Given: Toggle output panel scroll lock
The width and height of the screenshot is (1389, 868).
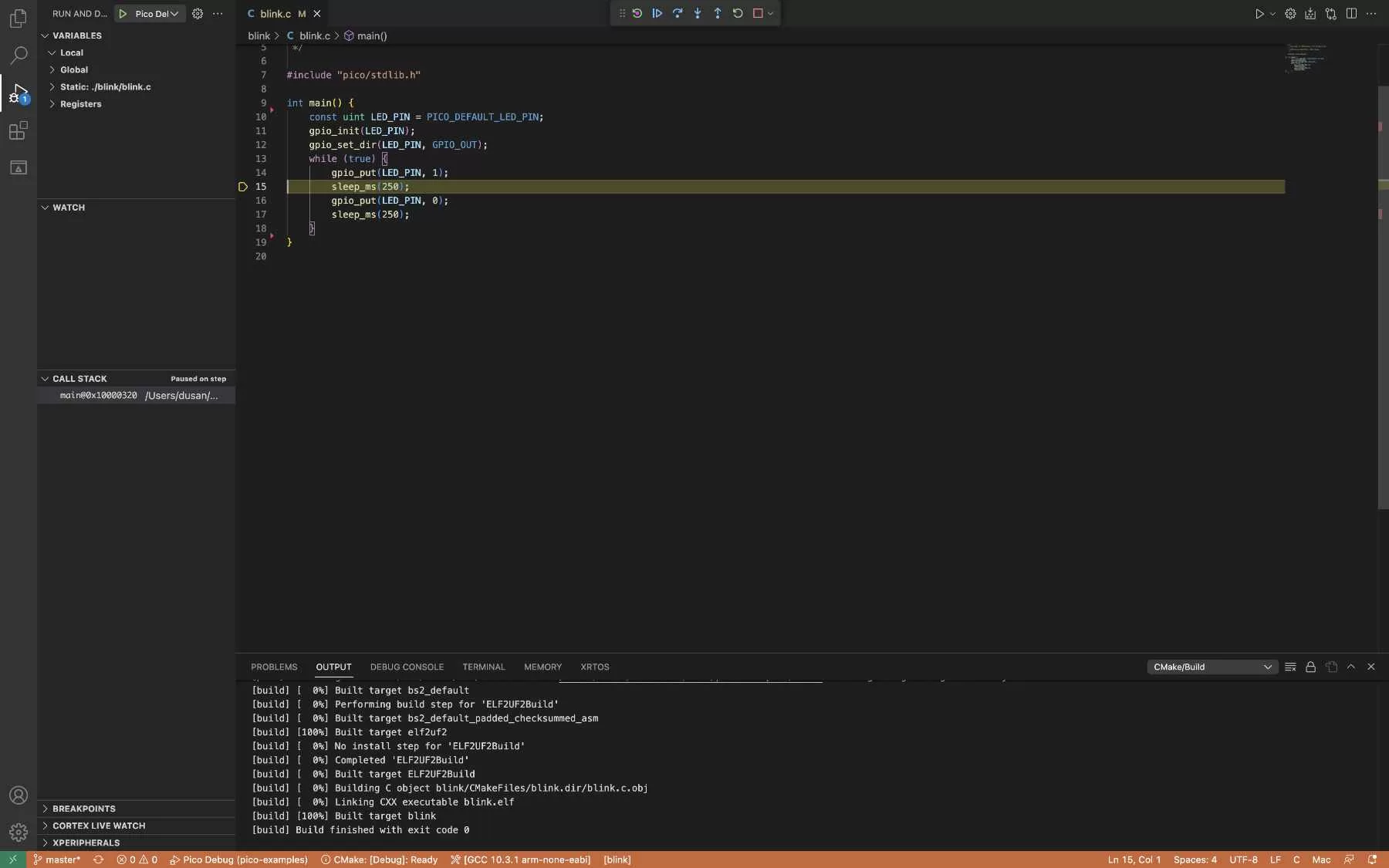Looking at the screenshot, I should click(1310, 667).
